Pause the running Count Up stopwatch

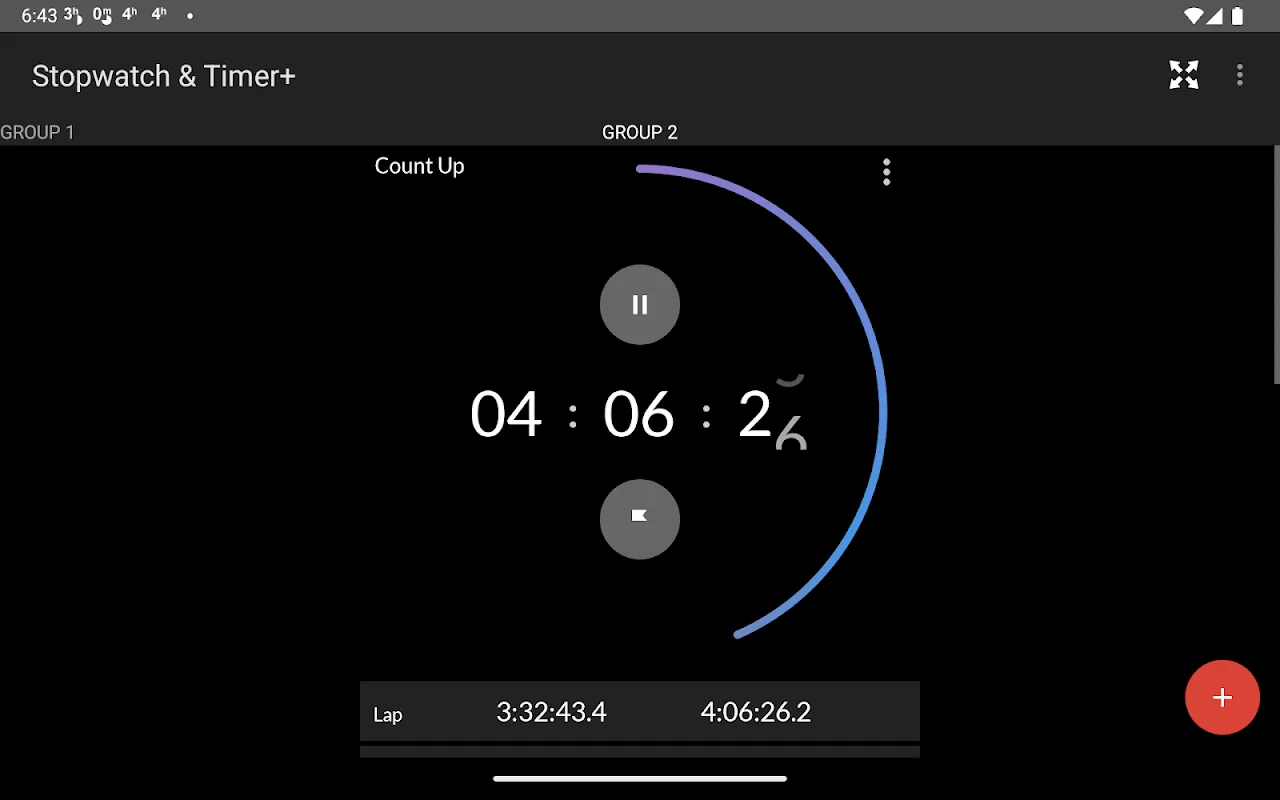tap(640, 305)
